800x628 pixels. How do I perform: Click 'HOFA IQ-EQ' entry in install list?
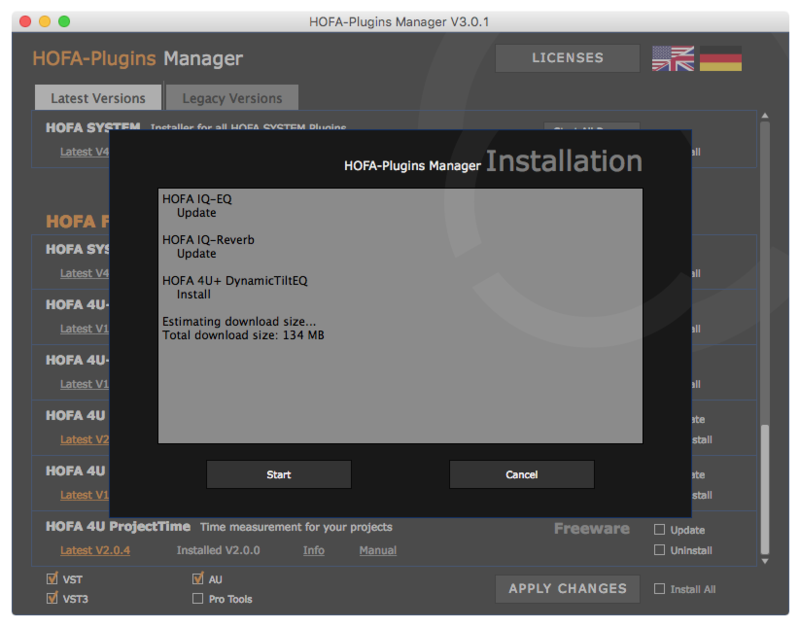[197, 198]
